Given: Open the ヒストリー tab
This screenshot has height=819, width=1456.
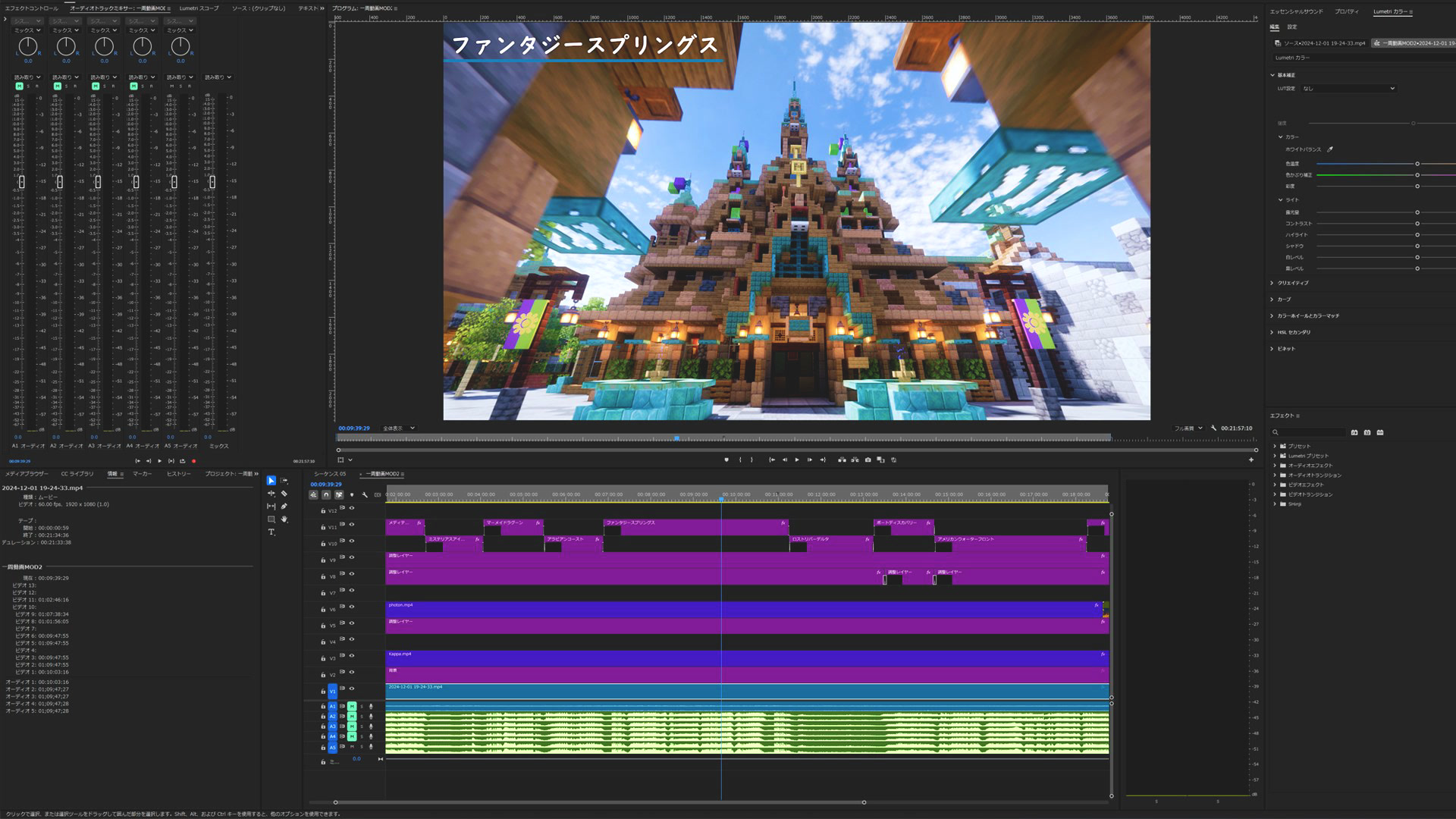Looking at the screenshot, I should [179, 474].
